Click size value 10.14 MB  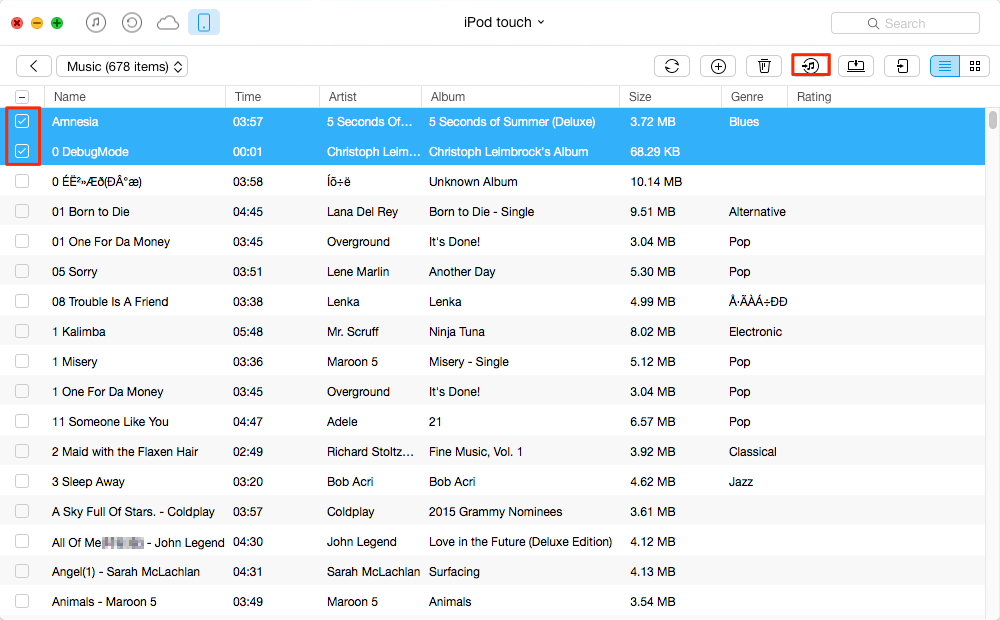656,182
